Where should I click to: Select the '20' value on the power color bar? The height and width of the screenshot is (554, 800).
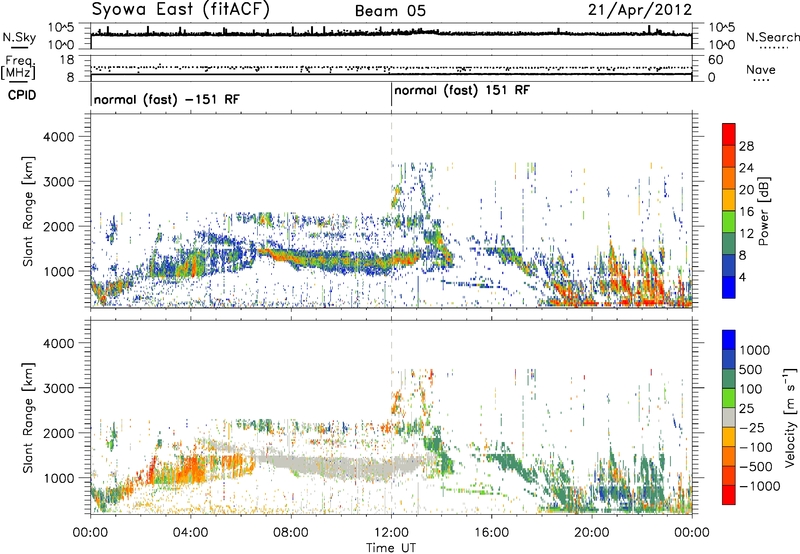pos(746,190)
